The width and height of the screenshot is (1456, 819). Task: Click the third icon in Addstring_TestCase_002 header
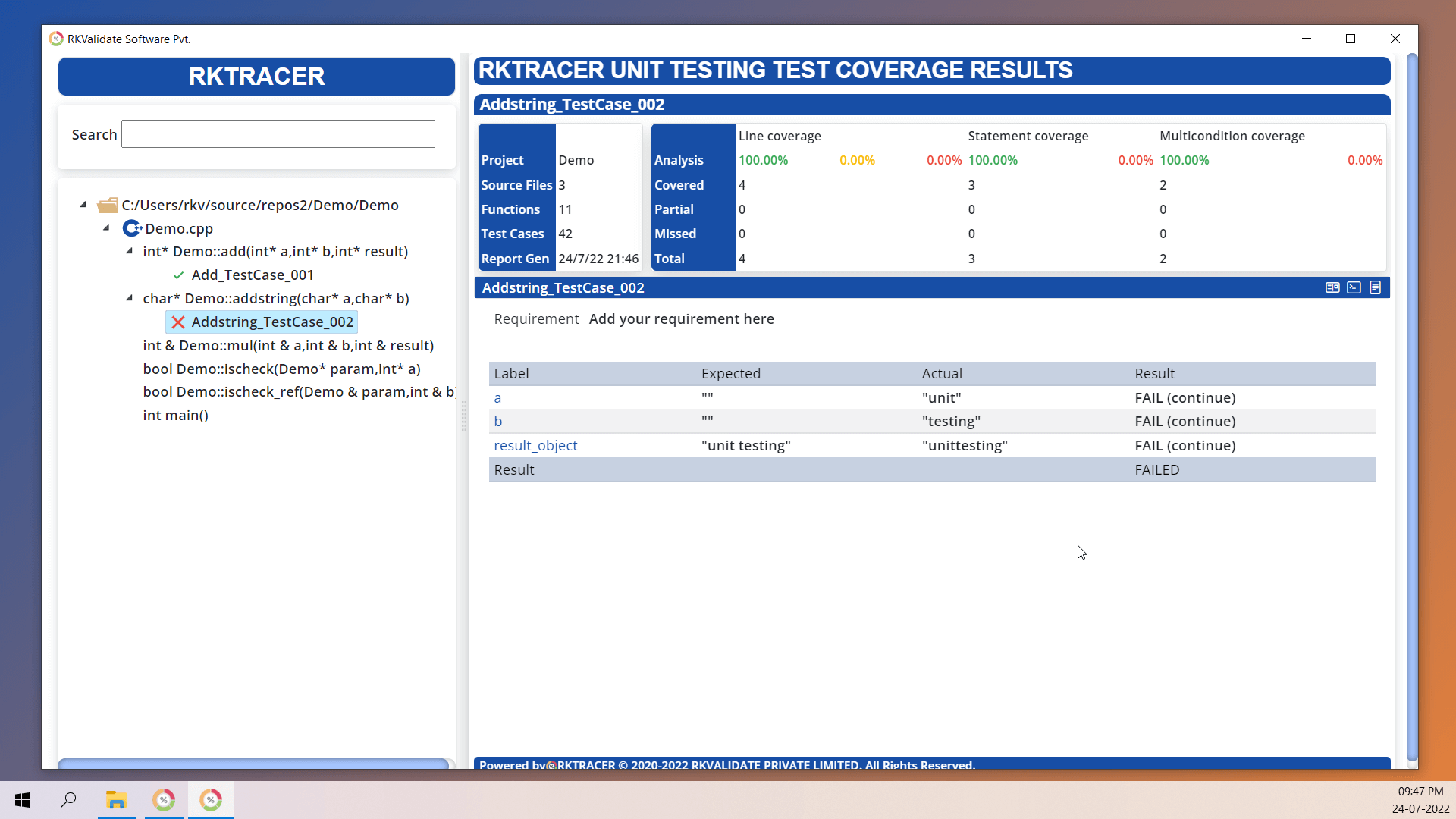[1376, 288]
